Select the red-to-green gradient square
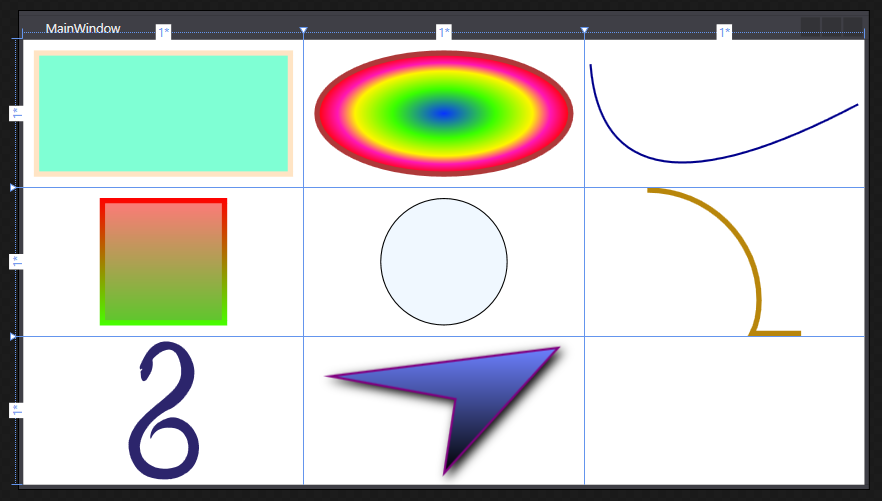This screenshot has height=501, width=882. click(x=163, y=262)
